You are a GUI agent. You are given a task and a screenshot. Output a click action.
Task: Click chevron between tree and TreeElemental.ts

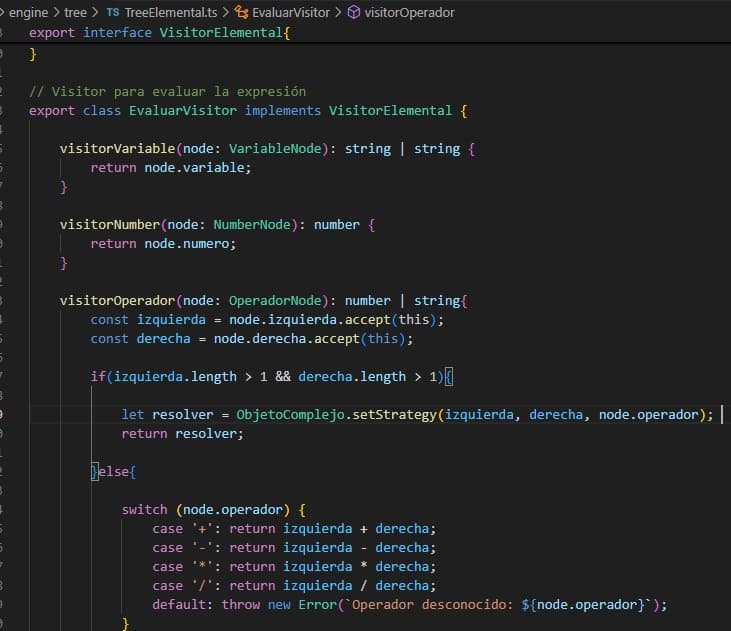pyautogui.click(x=95, y=13)
